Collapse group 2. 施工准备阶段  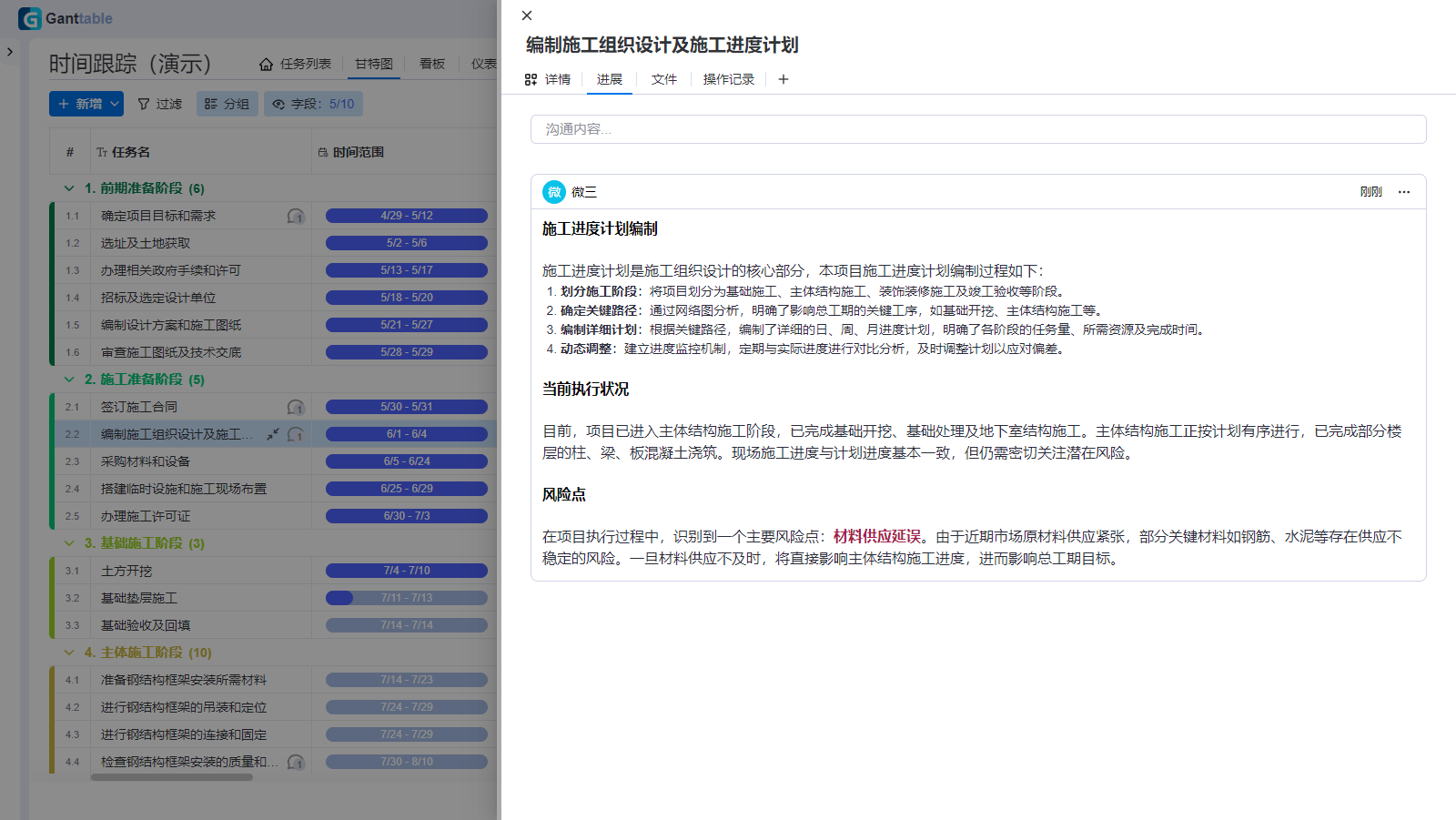[69, 380]
